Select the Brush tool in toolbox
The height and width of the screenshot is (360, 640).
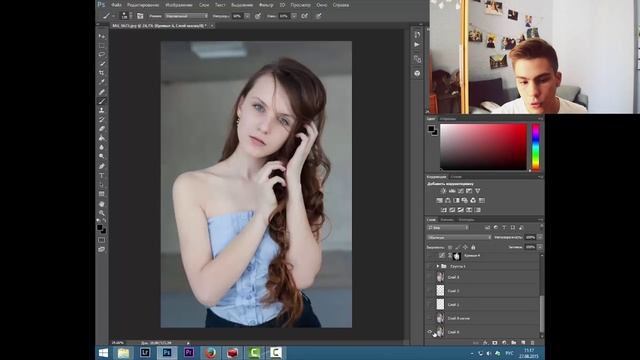(x=102, y=101)
